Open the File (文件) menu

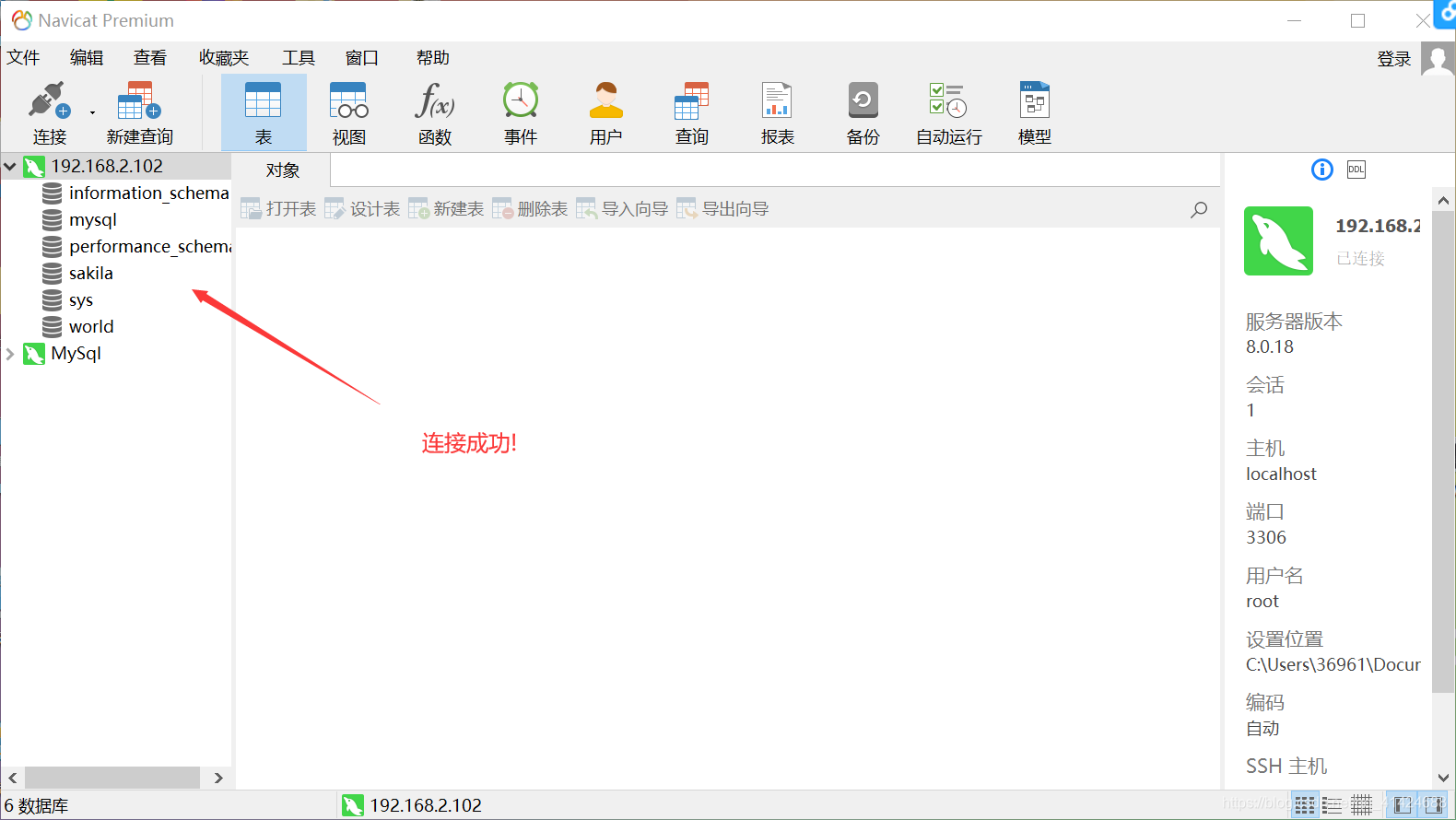(23, 58)
